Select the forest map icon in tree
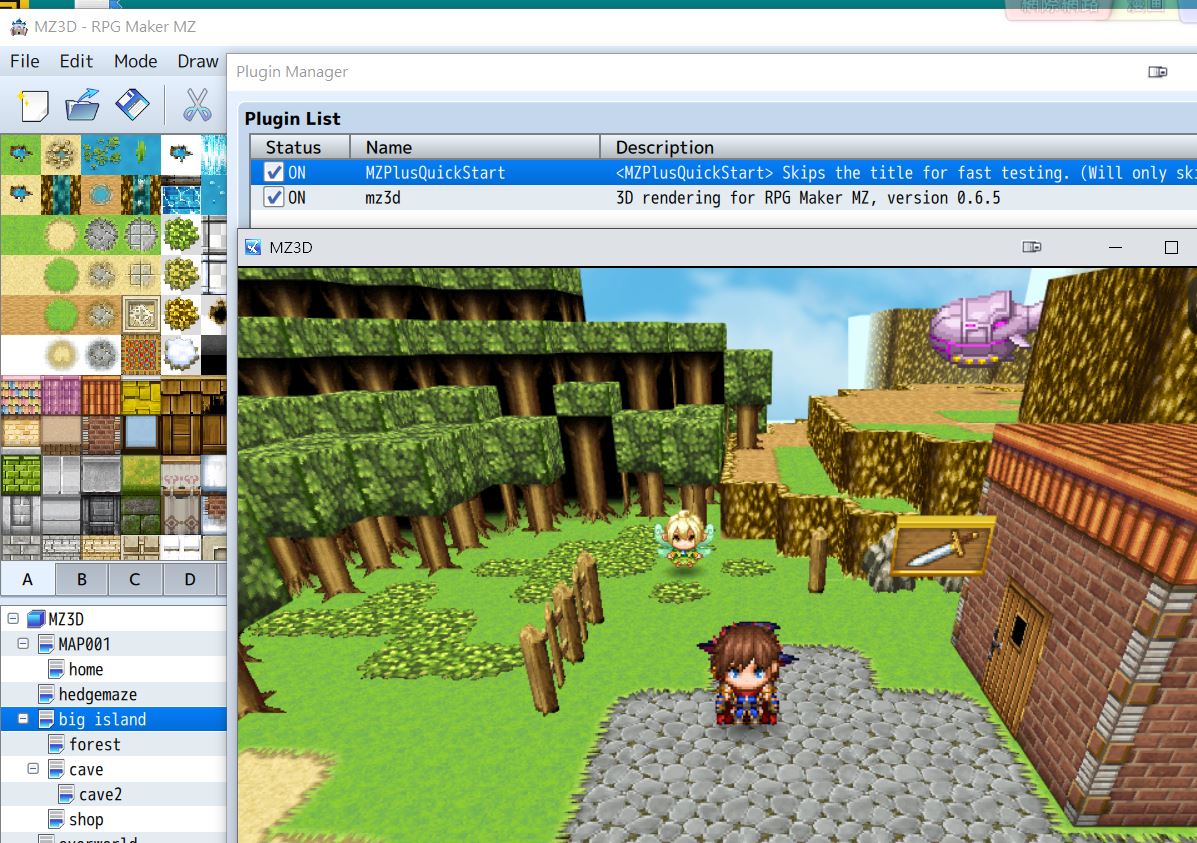The image size is (1197, 843). tap(56, 744)
